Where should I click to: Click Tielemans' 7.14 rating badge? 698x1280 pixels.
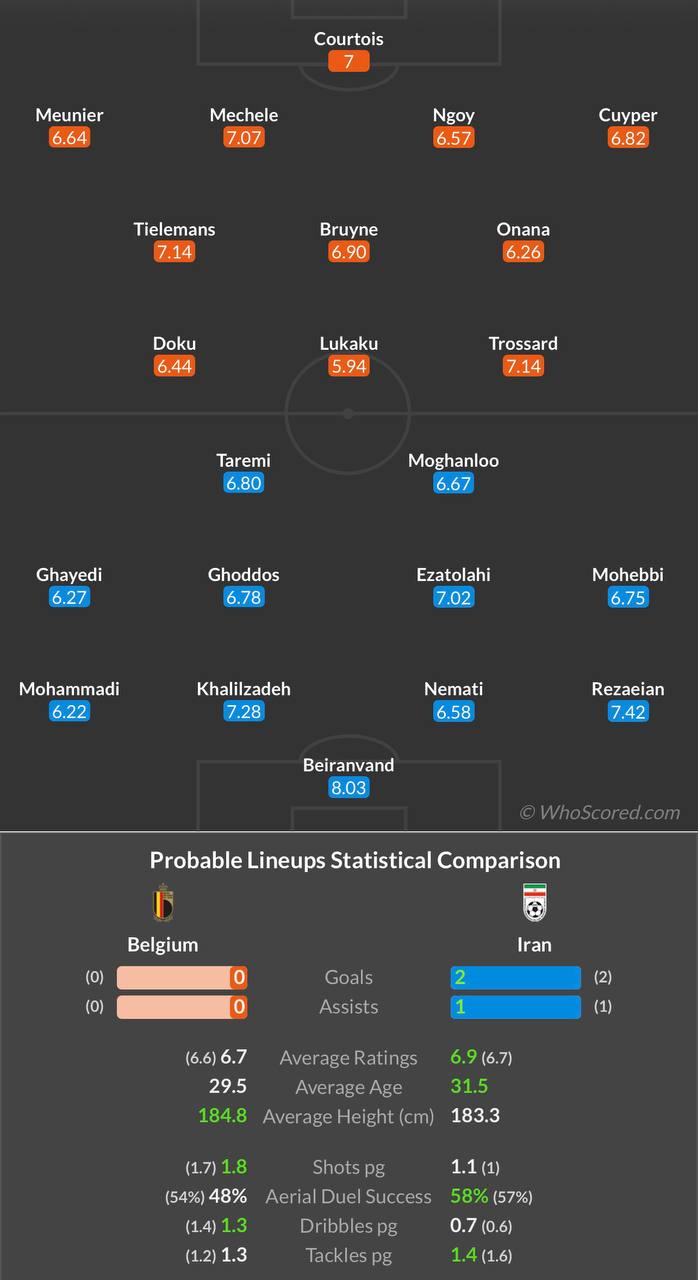click(174, 252)
